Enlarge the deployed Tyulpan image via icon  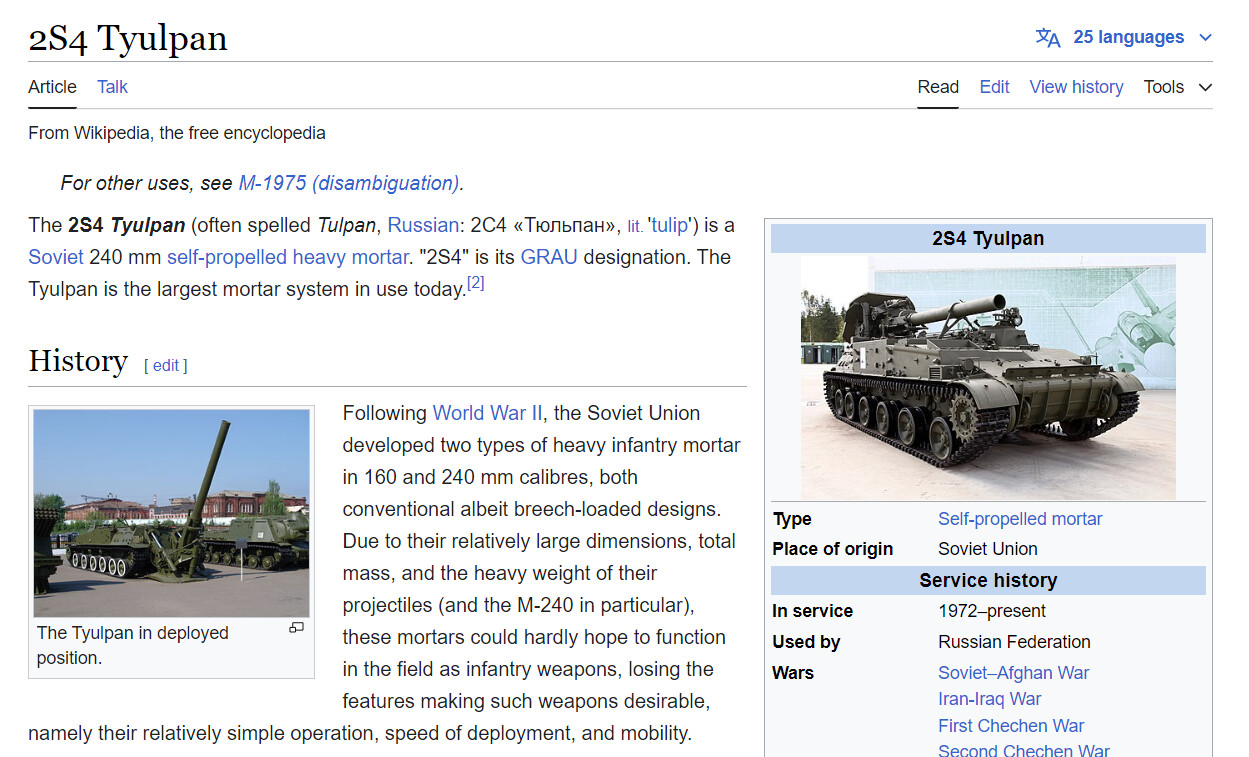(296, 628)
